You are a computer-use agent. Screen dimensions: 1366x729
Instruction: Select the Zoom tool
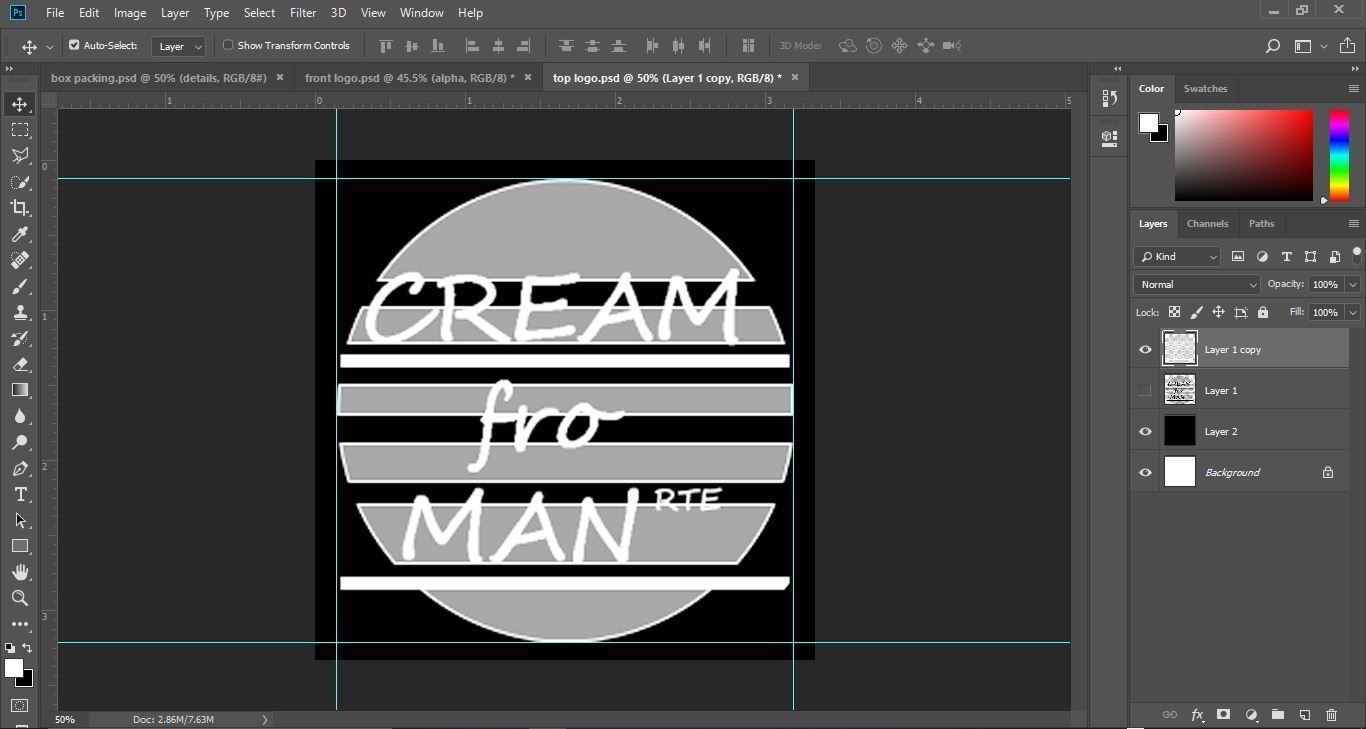20,598
